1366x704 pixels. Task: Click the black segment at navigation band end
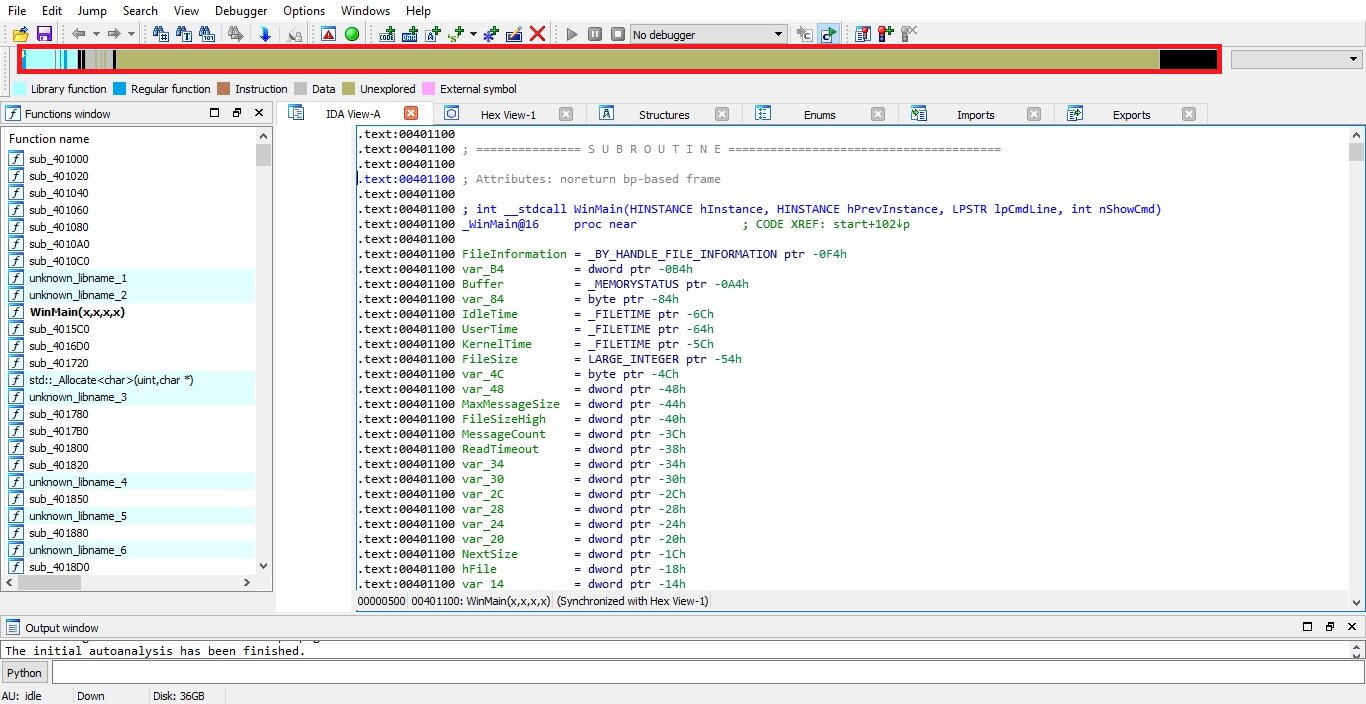click(1188, 60)
